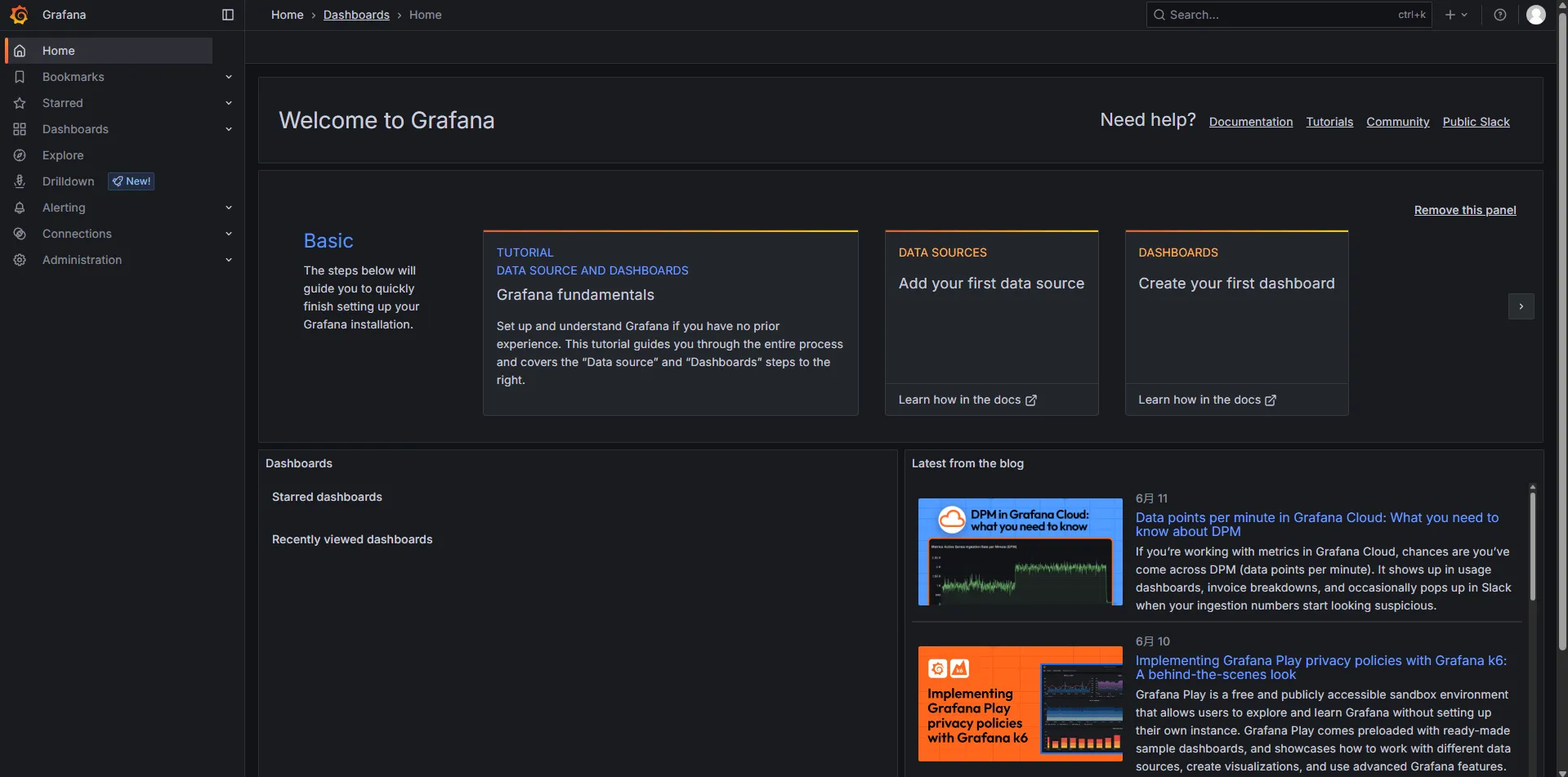Click the Starred star icon in sidebar
This screenshot has height=777, width=1568.
click(x=20, y=103)
